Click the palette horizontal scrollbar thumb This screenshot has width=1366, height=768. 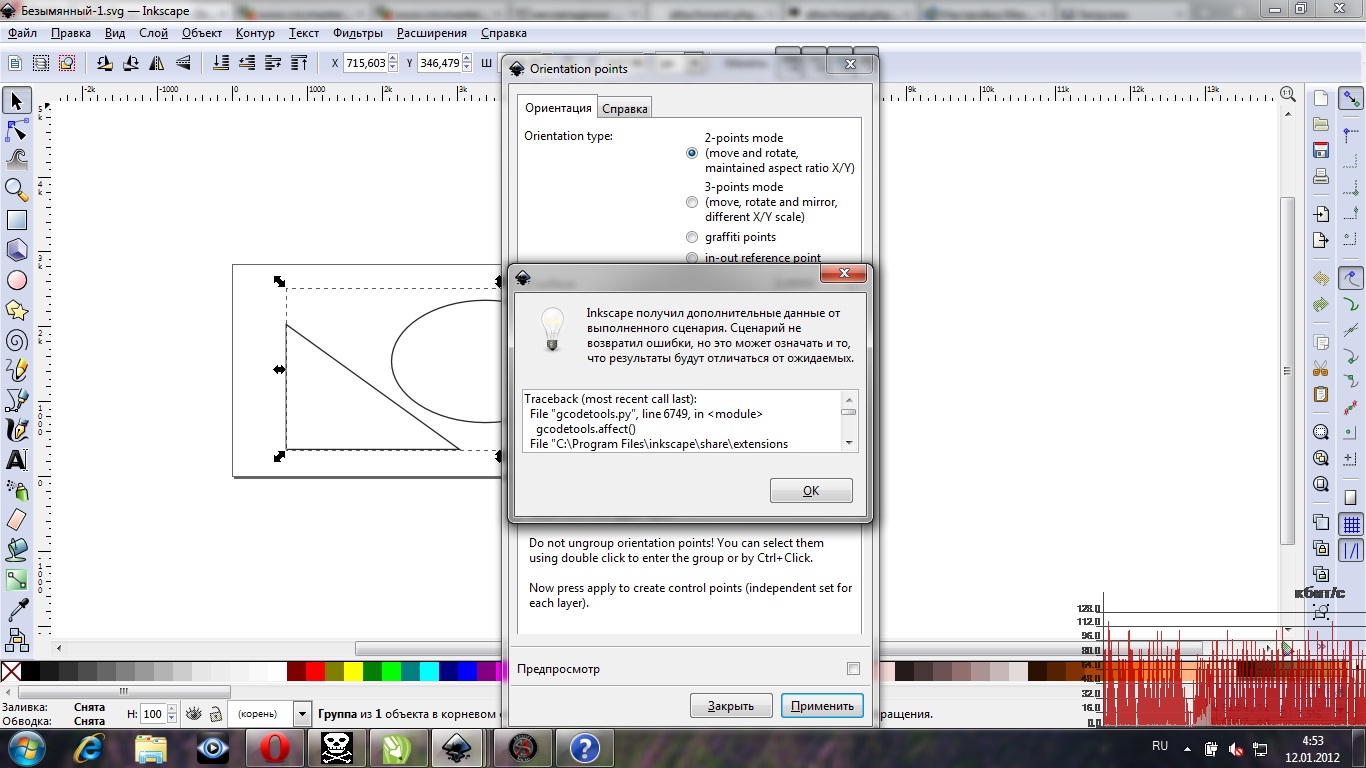point(124,691)
